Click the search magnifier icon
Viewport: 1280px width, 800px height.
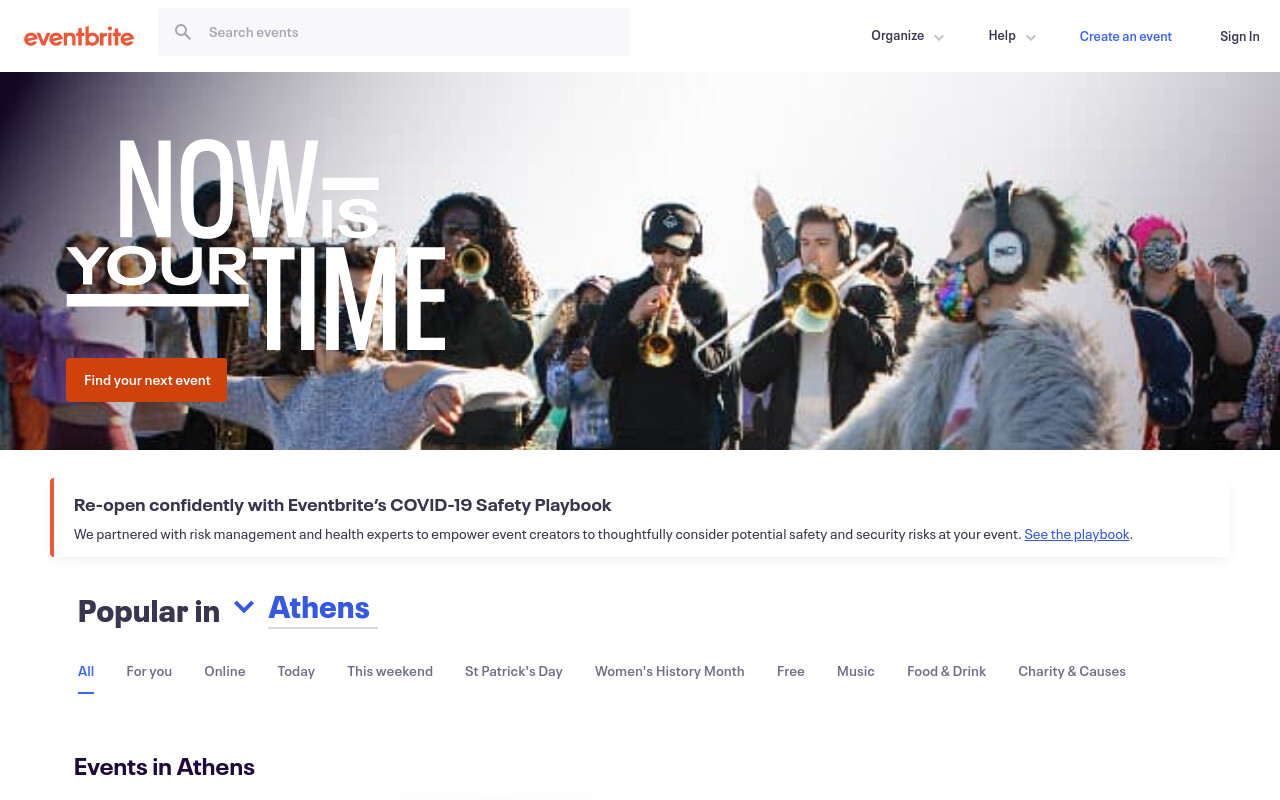point(183,32)
